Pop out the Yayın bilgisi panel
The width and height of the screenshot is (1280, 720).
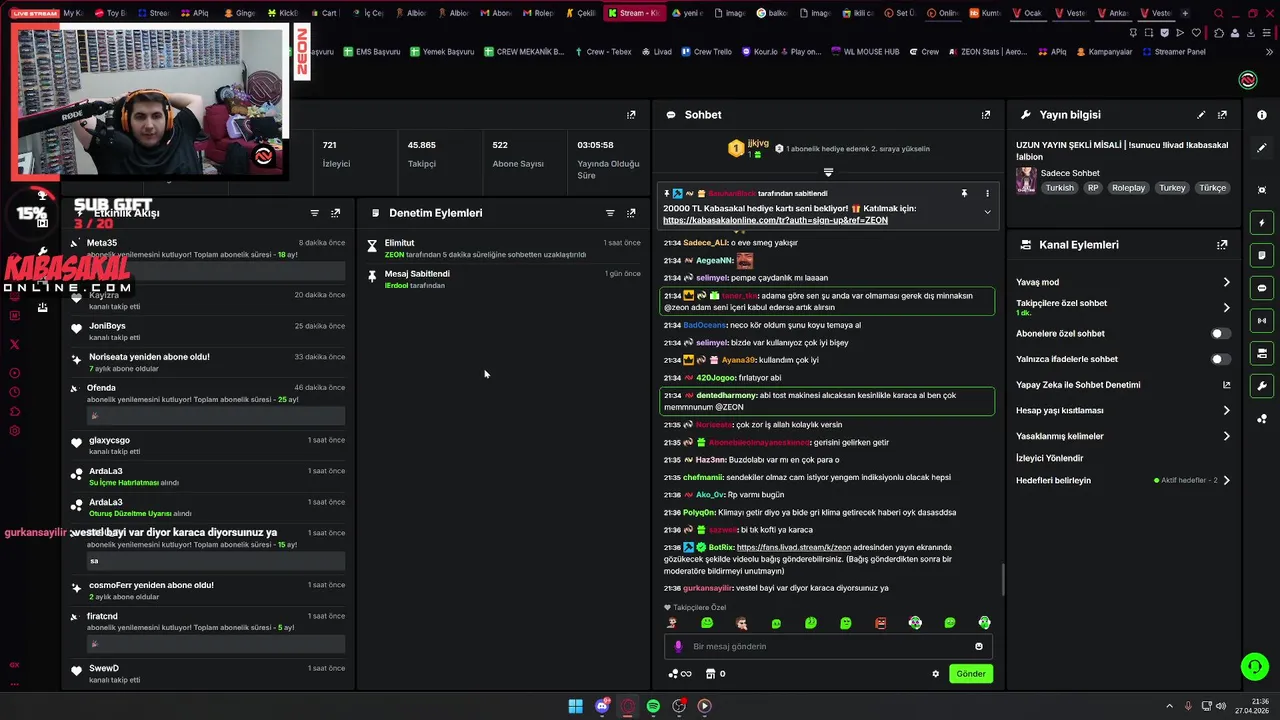[x=1222, y=115]
